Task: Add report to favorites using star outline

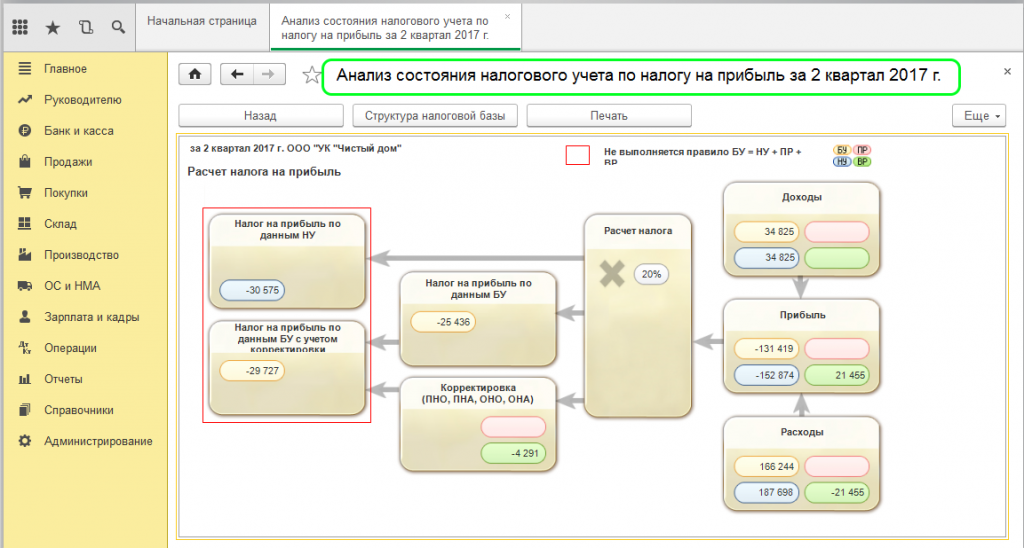Action: (311, 75)
